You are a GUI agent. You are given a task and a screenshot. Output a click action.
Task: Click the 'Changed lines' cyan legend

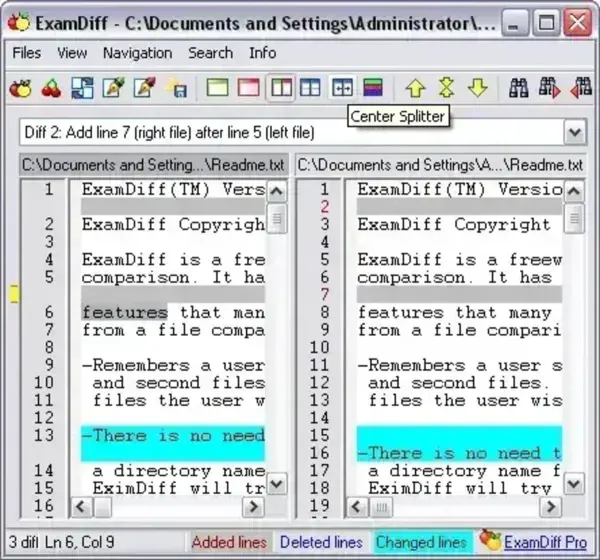tap(421, 542)
